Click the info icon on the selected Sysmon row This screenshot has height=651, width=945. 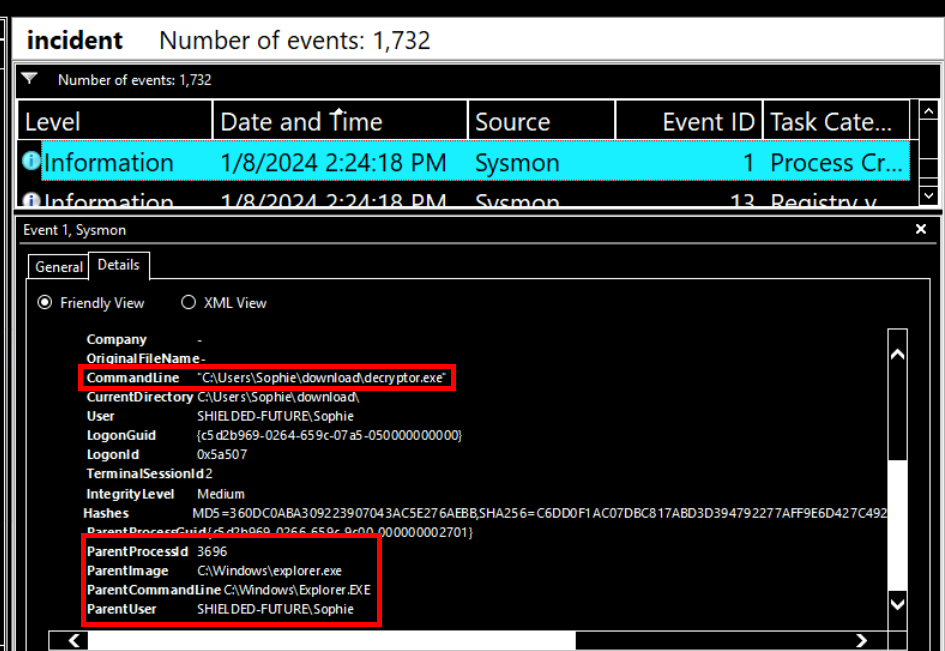(31, 162)
